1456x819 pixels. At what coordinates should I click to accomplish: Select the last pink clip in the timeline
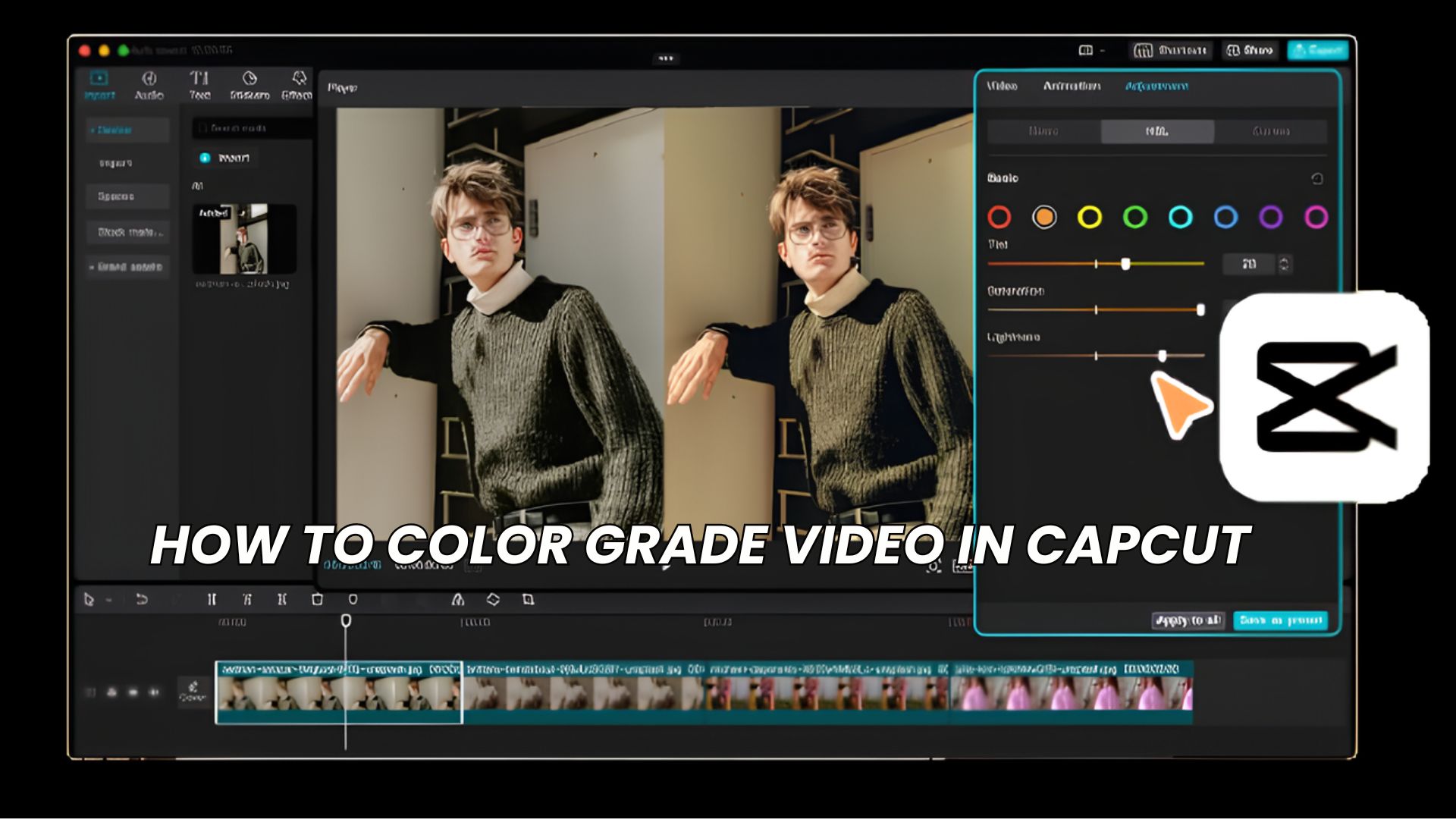point(1072,692)
